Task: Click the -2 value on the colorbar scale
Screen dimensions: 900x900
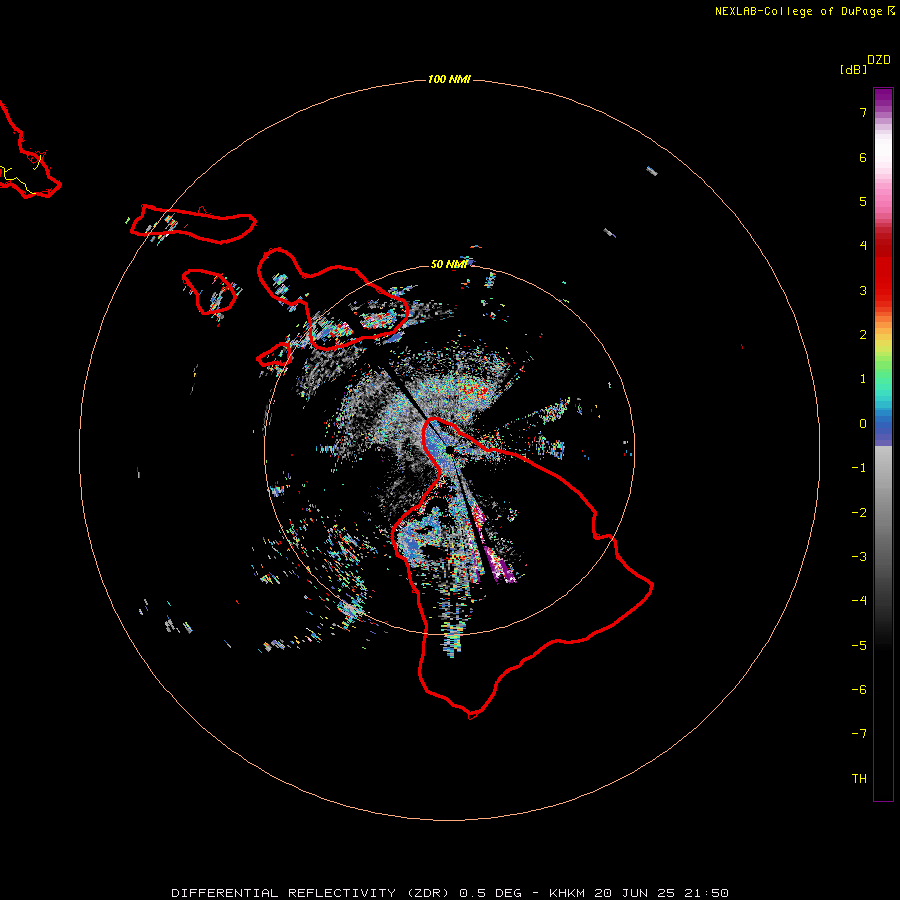Action: 859,513
